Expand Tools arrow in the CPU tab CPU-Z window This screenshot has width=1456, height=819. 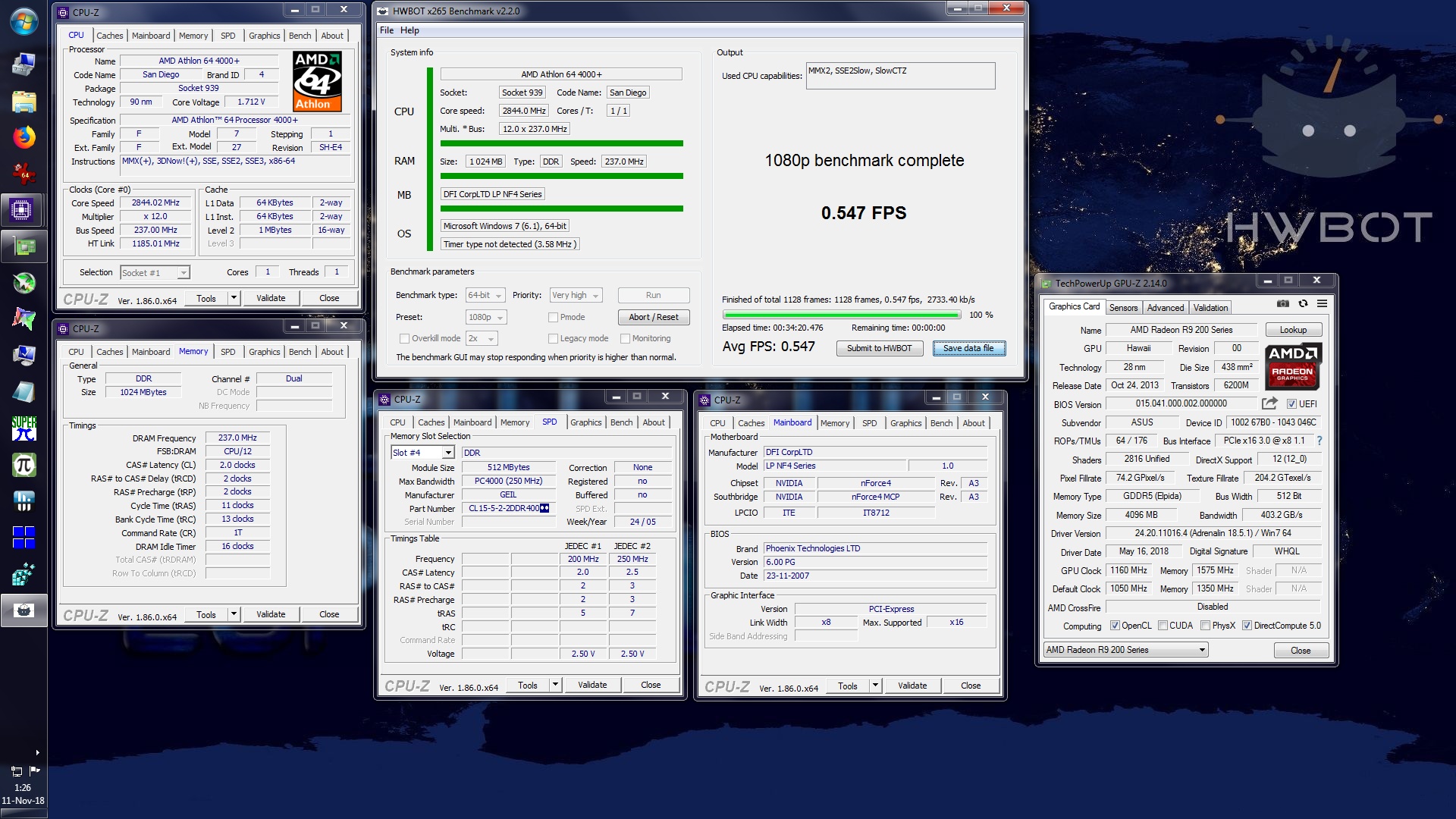coord(234,298)
